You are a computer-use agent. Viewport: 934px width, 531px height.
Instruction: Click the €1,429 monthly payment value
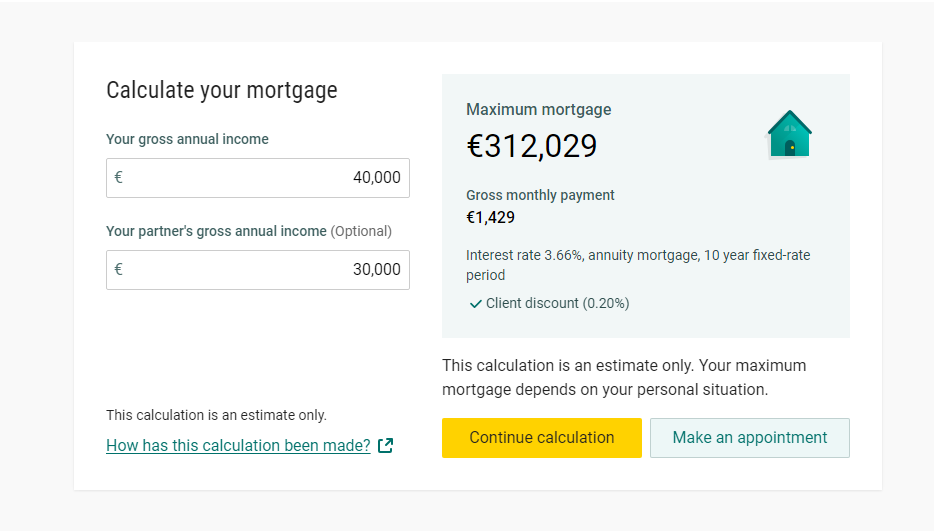pyautogui.click(x=490, y=217)
